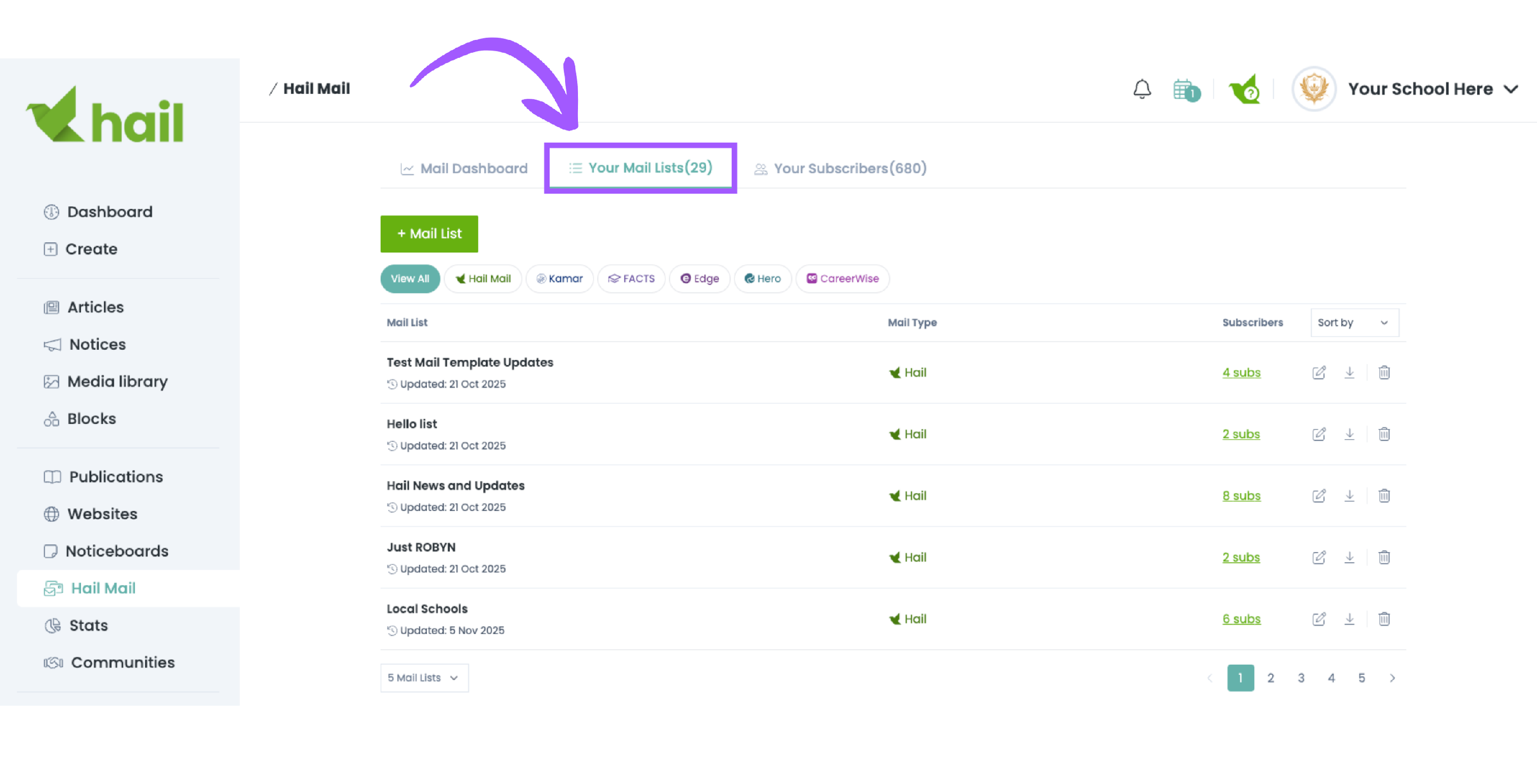Download the Hello list subscribers
Screen dimensions: 1537x784
(1349, 434)
